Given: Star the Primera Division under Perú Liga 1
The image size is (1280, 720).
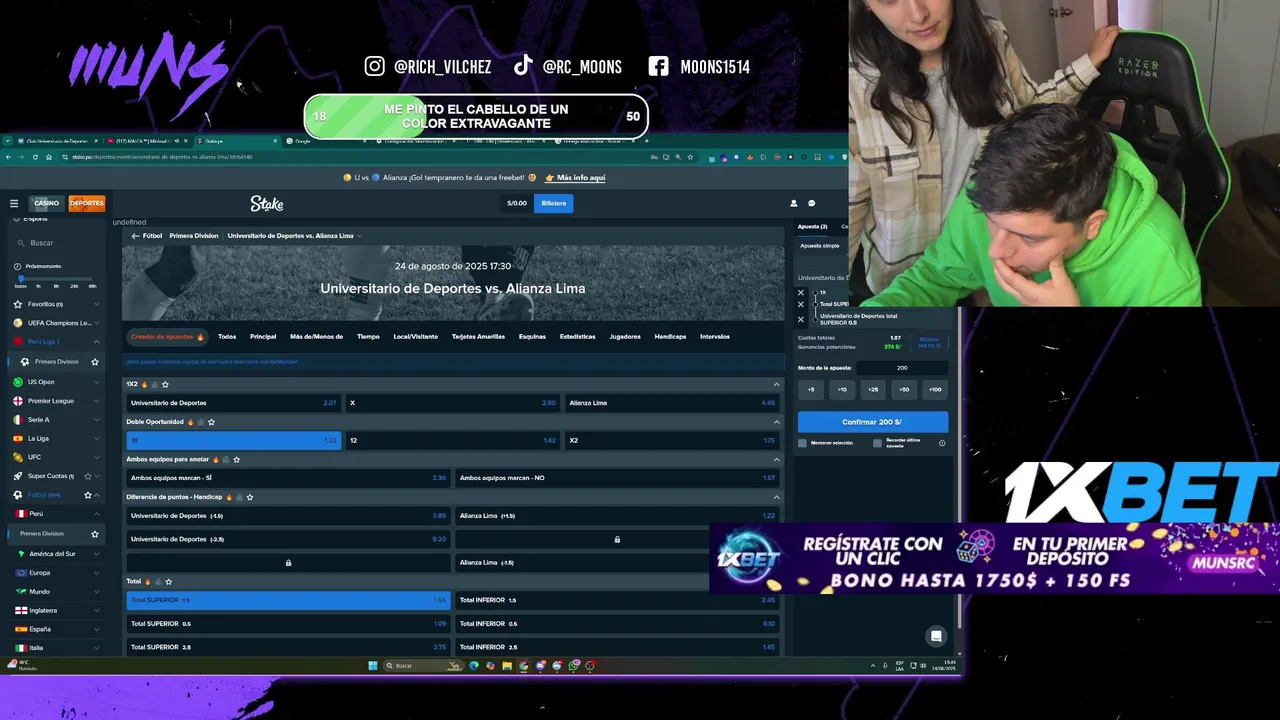Looking at the screenshot, I should (x=95, y=362).
